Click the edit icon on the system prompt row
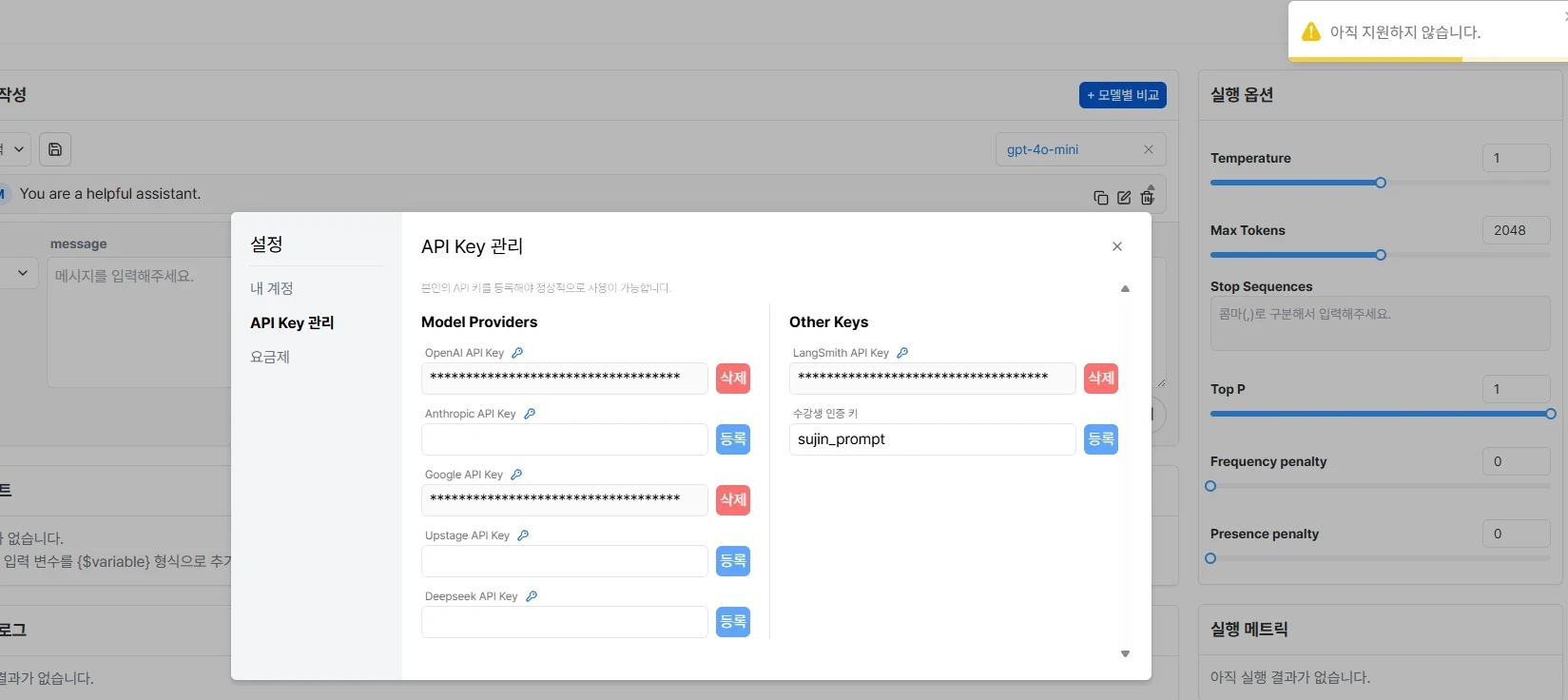Viewport: 1568px width, 700px height. click(1124, 198)
